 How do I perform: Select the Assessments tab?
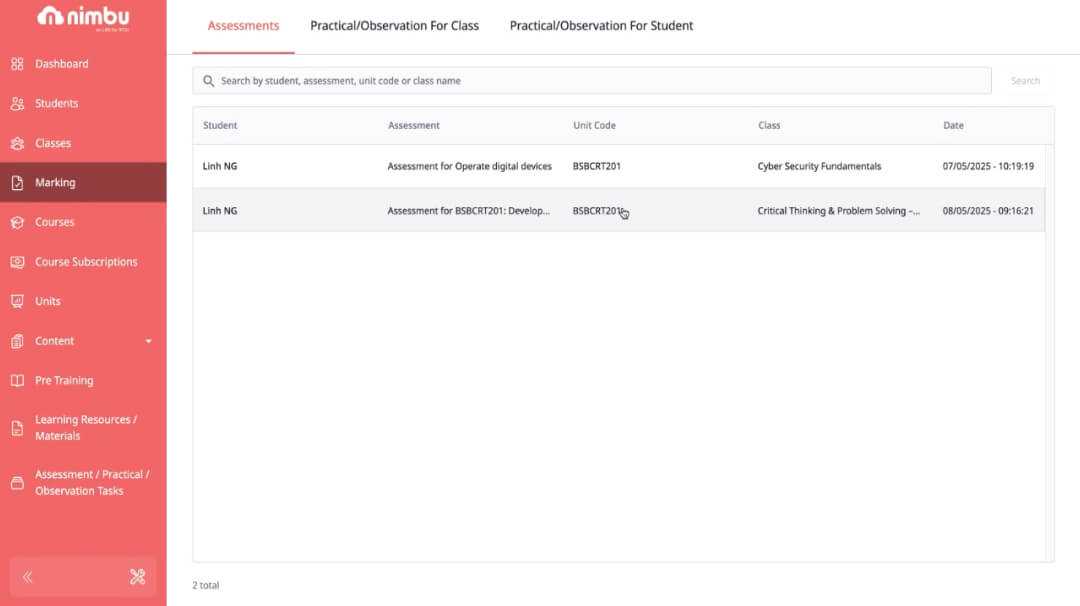(x=243, y=26)
